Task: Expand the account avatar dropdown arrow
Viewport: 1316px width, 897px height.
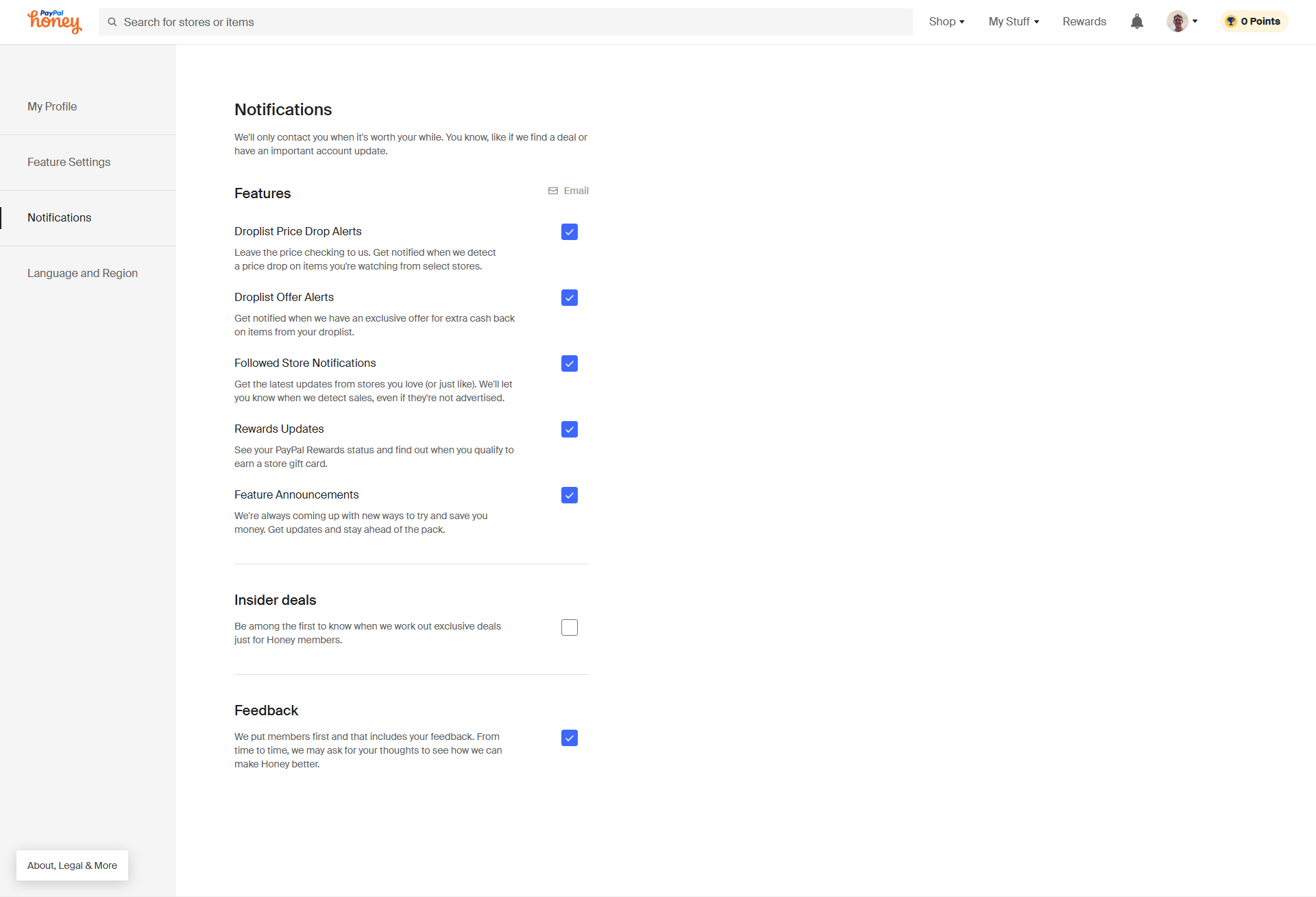Action: pos(1195,22)
